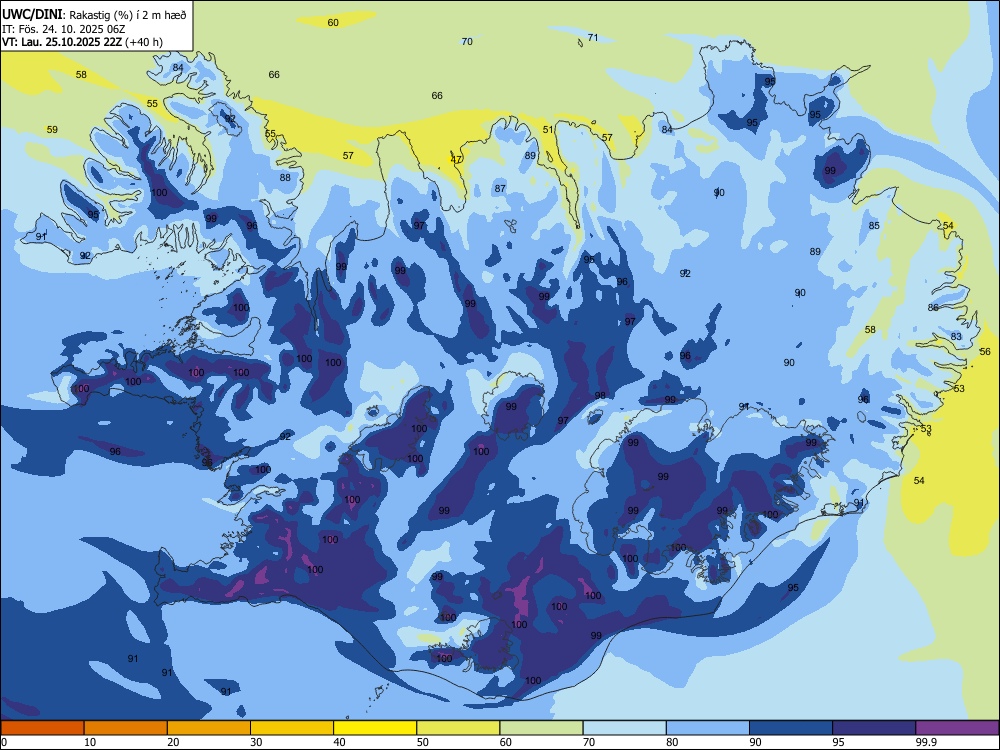Click the 'UWC/DINI' title text

(32, 15)
